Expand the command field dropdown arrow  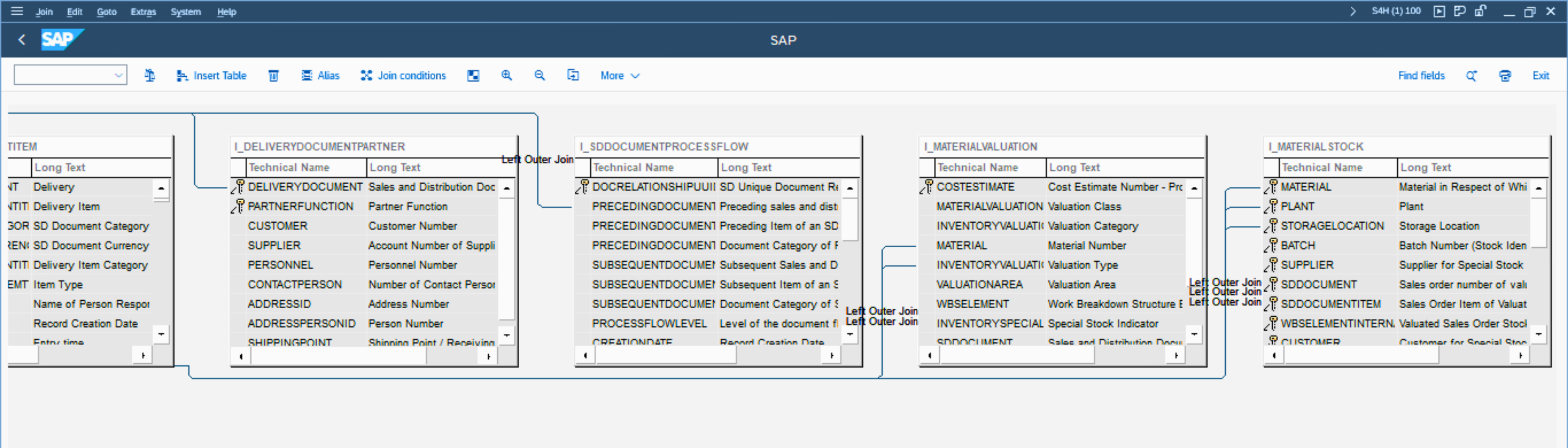point(118,75)
